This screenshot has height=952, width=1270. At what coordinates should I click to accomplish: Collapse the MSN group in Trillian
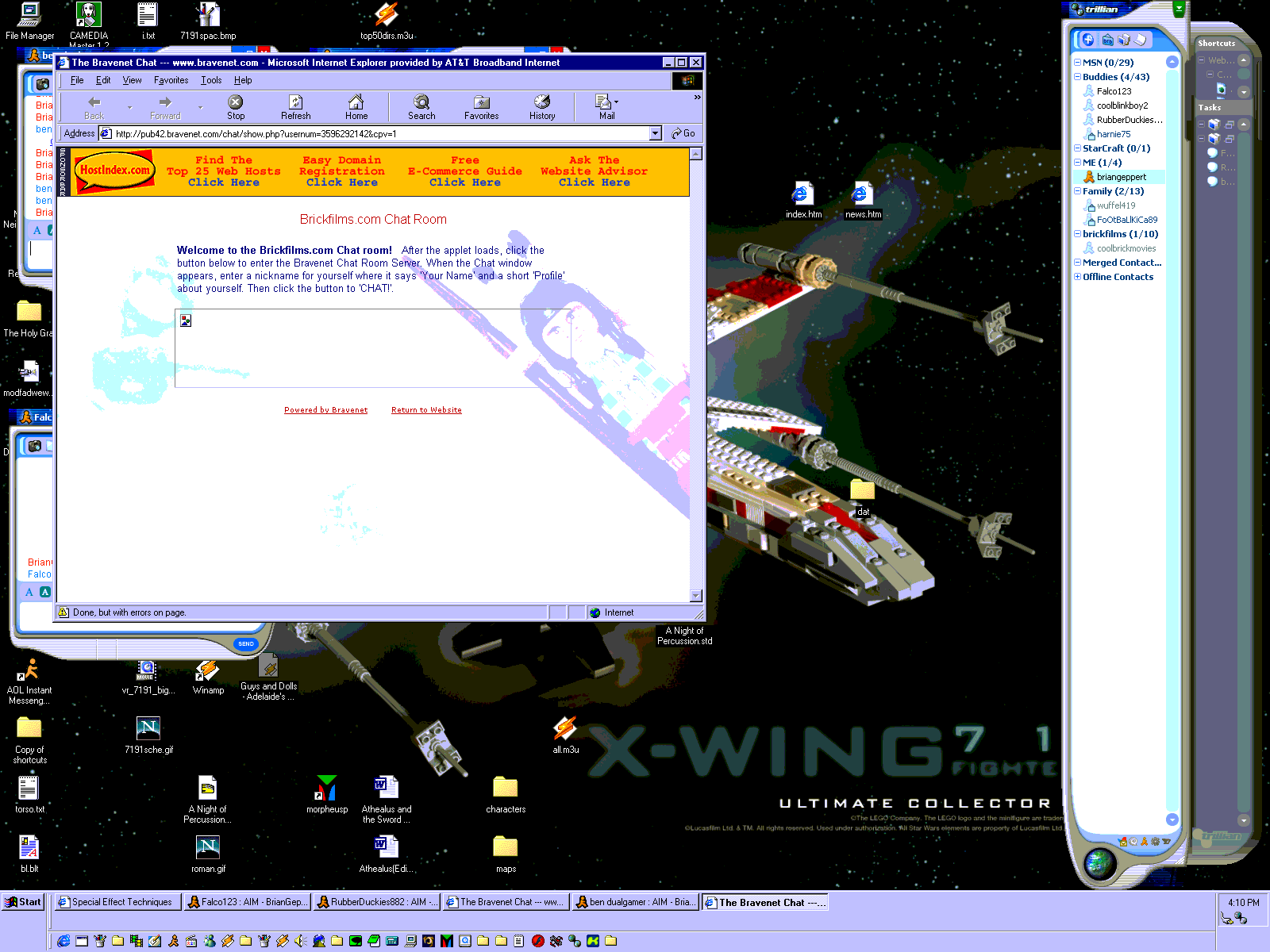pyautogui.click(x=1077, y=63)
